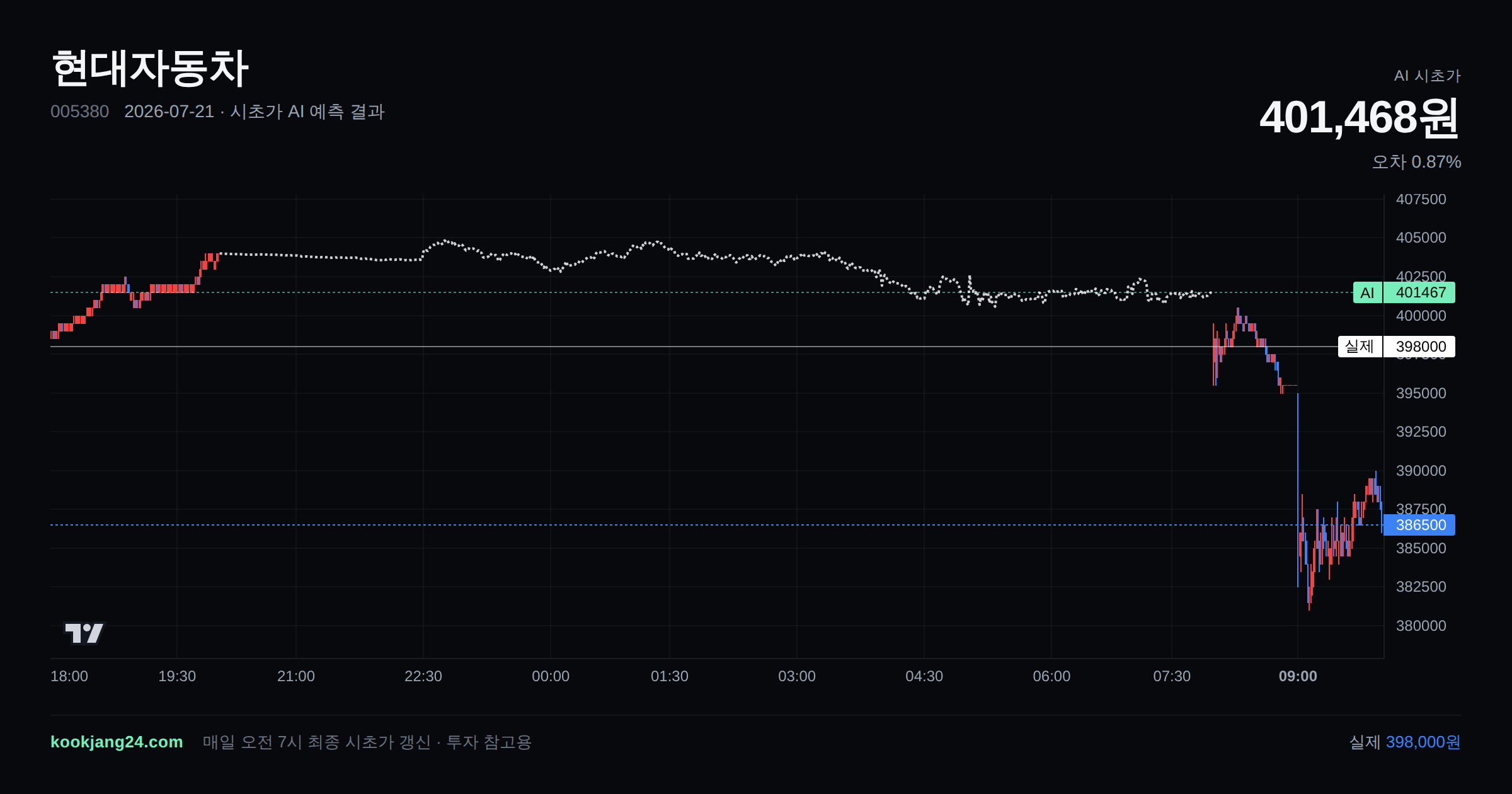Click the 407500 price axis label

point(1421,199)
